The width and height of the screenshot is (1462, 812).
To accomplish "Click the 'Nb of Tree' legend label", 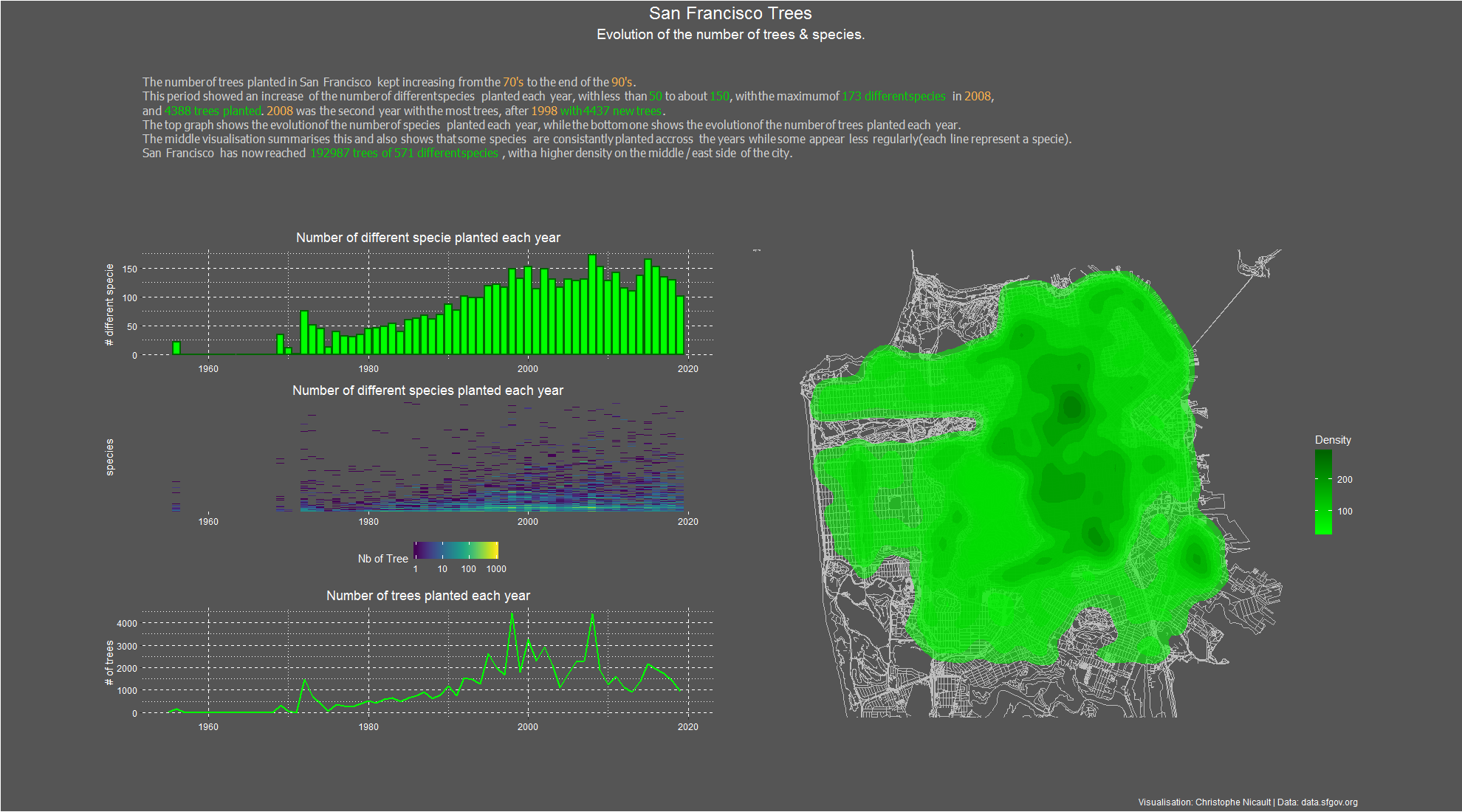I will 383,559.
